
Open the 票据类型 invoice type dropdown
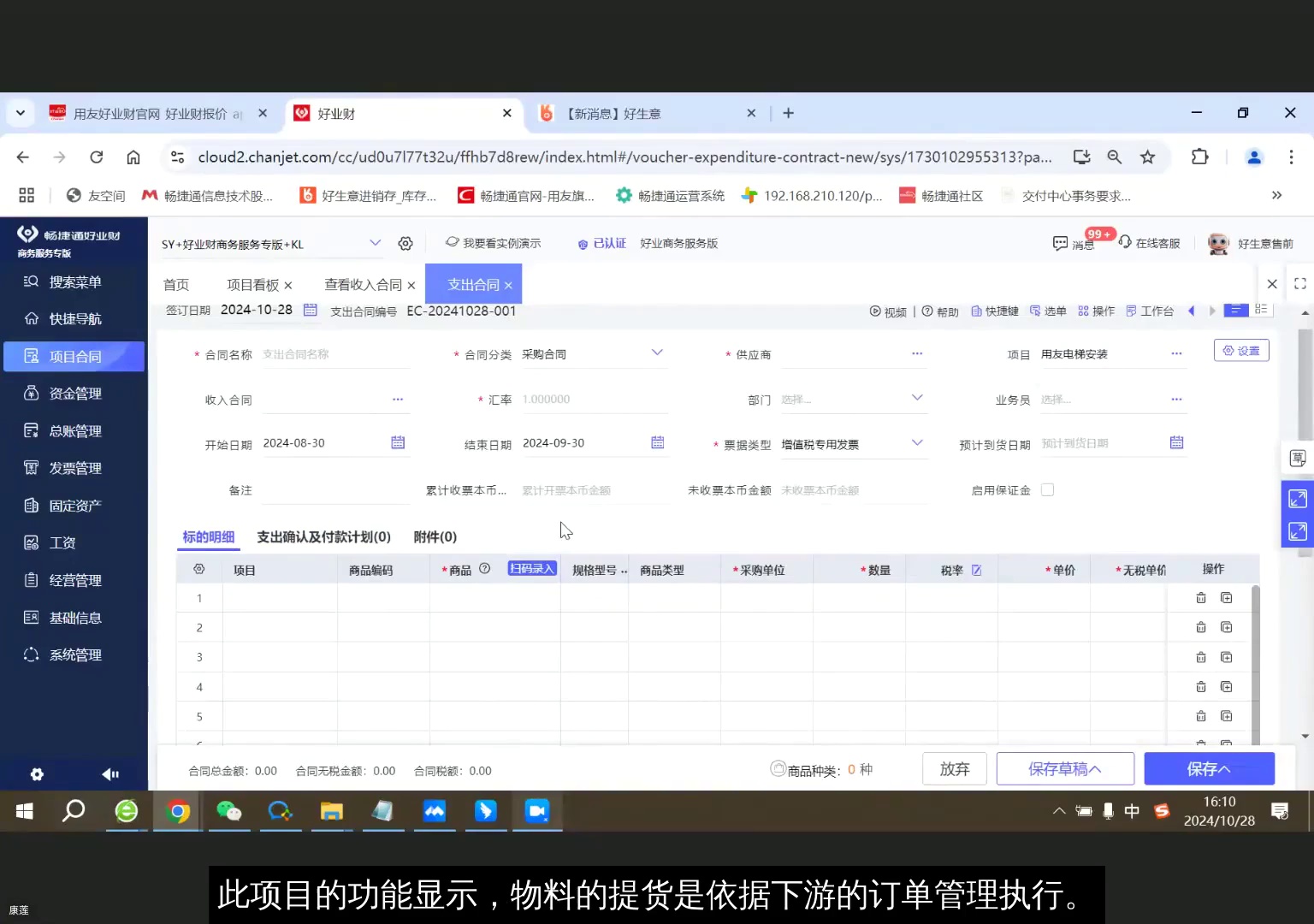(916, 443)
